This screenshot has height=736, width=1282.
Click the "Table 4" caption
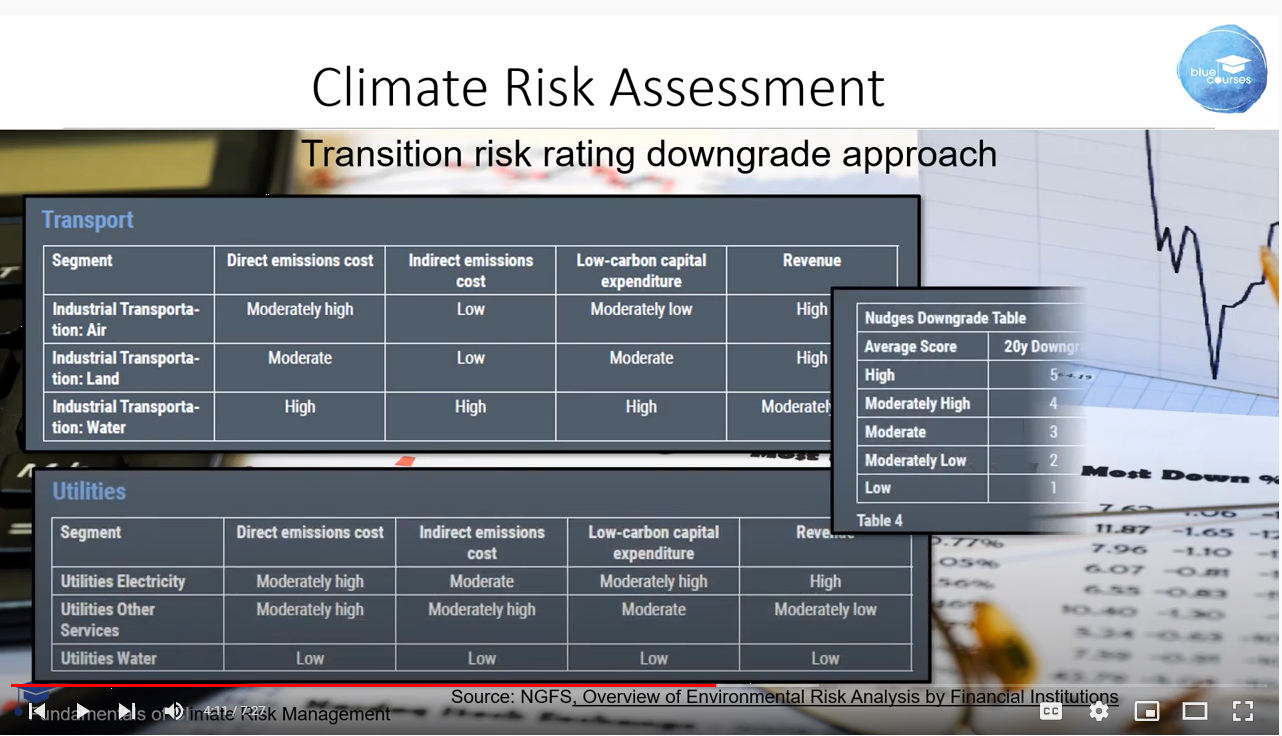pyautogui.click(x=880, y=520)
